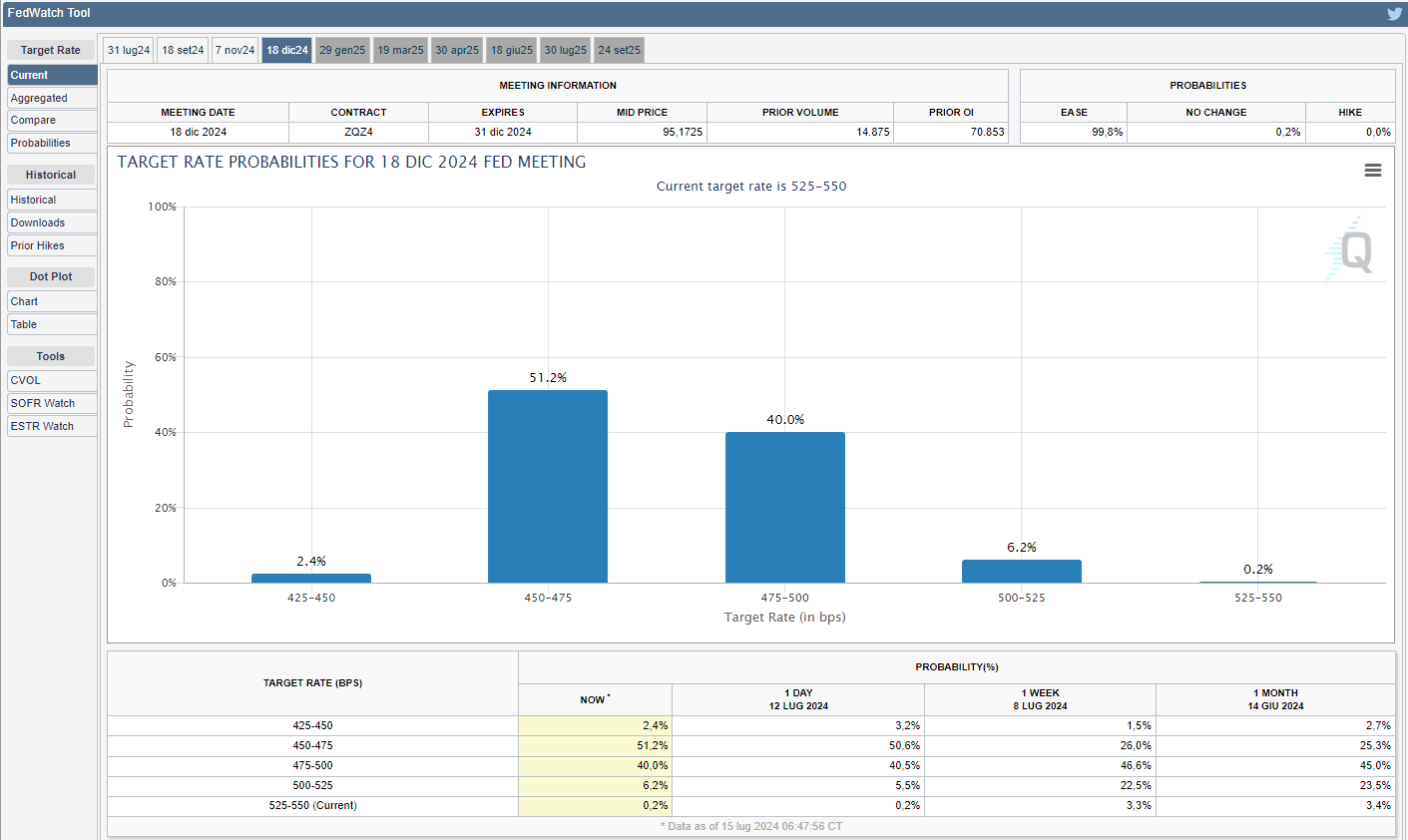1408x840 pixels.
Task: Click the Twitter bird icon
Action: point(1394,13)
